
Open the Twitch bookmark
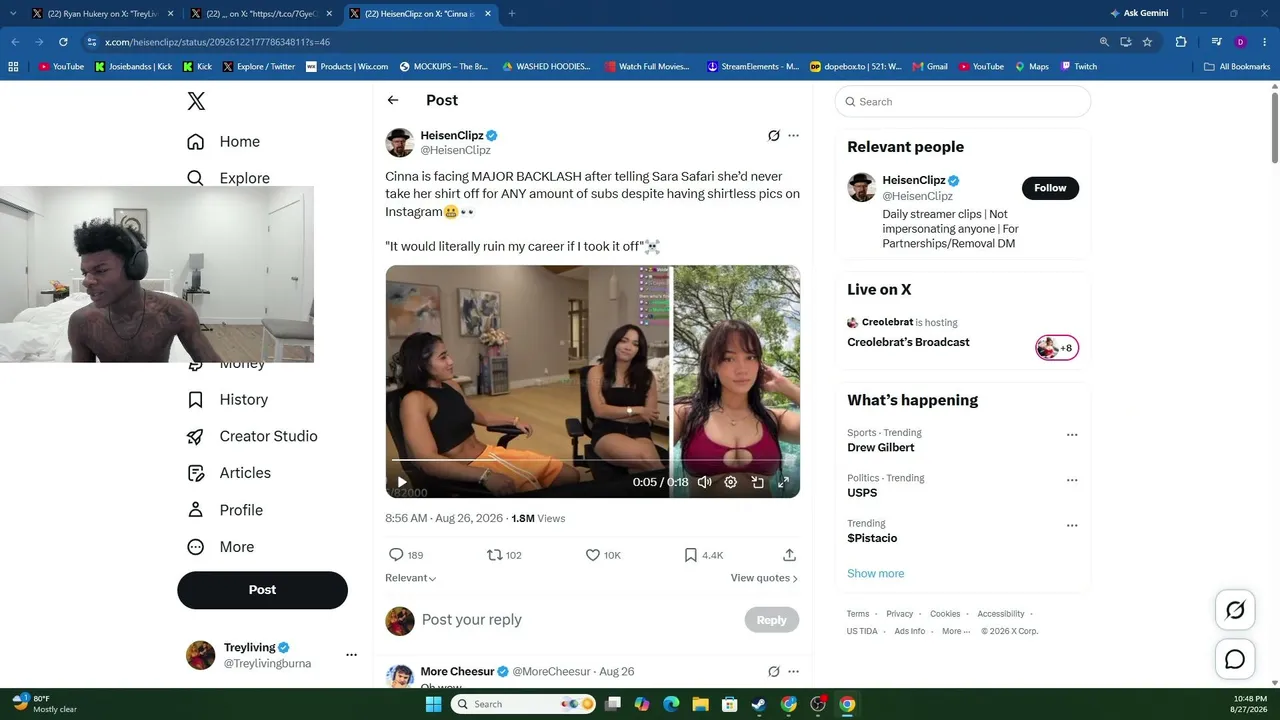tap(1079, 67)
